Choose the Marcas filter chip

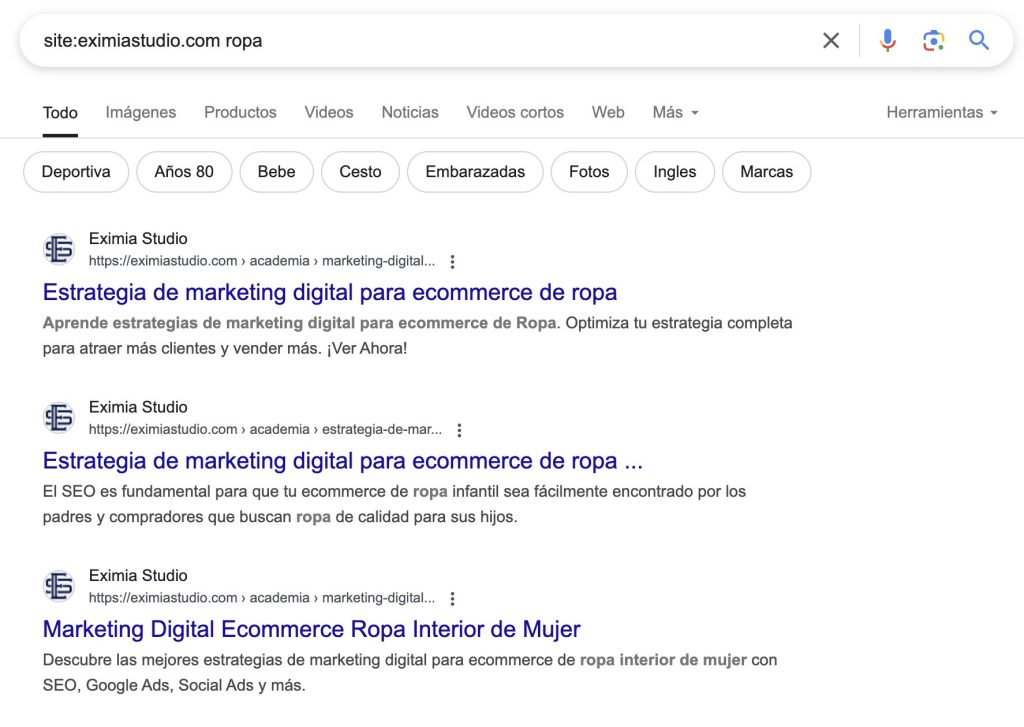(x=767, y=172)
